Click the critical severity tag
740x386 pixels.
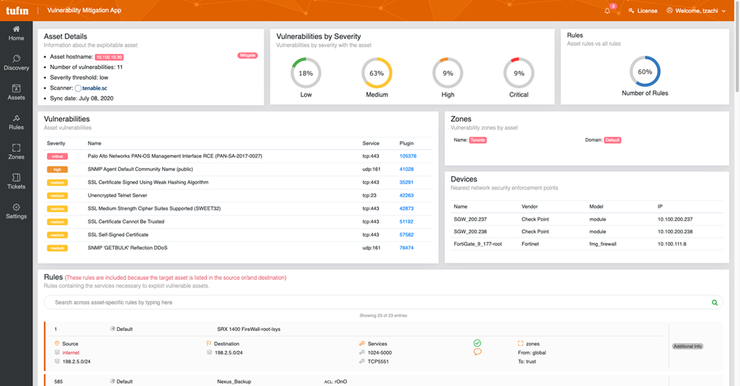click(57, 156)
